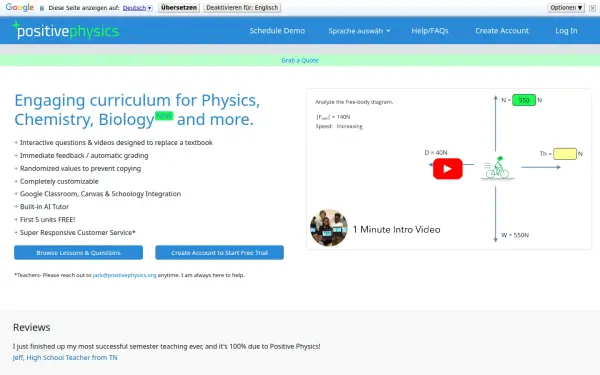Click Deaktivieren für: Englisch button

242,8
